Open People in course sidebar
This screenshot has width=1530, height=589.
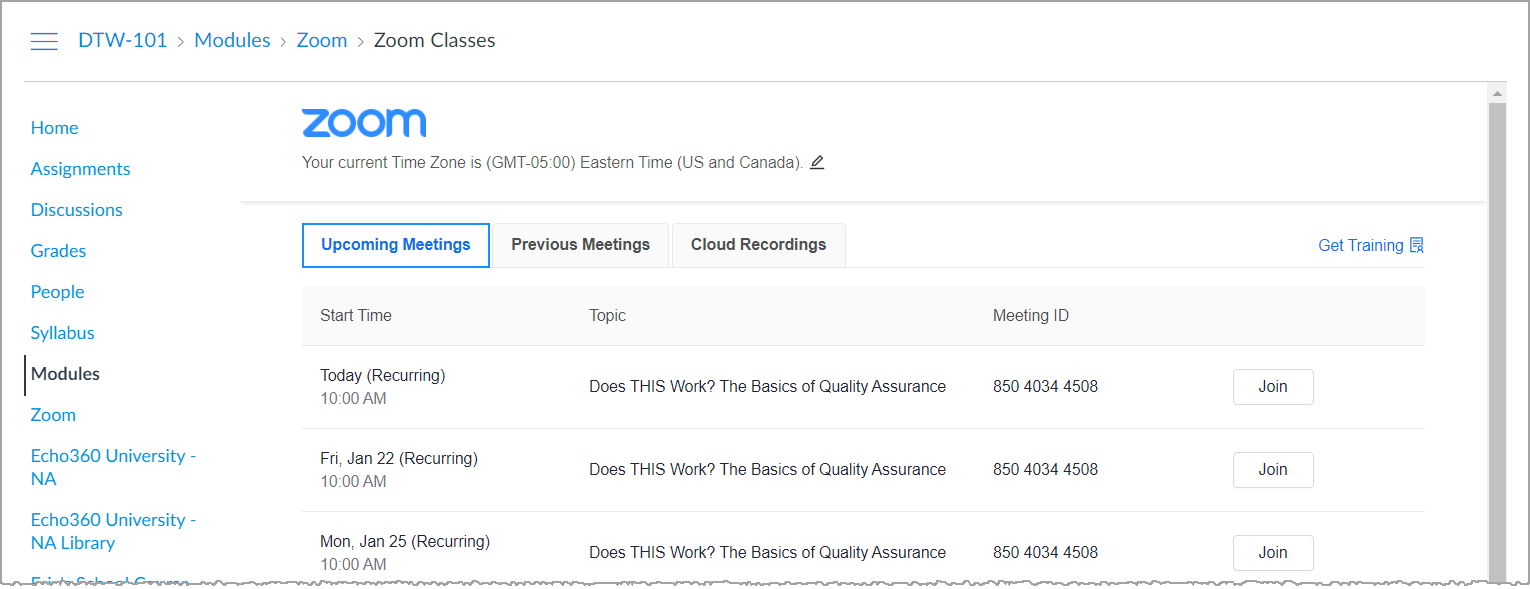(57, 292)
